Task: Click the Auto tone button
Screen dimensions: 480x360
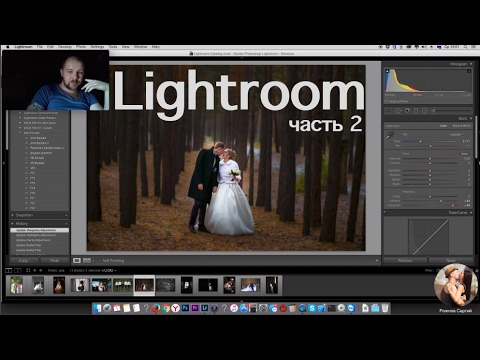Action: pyautogui.click(x=465, y=154)
